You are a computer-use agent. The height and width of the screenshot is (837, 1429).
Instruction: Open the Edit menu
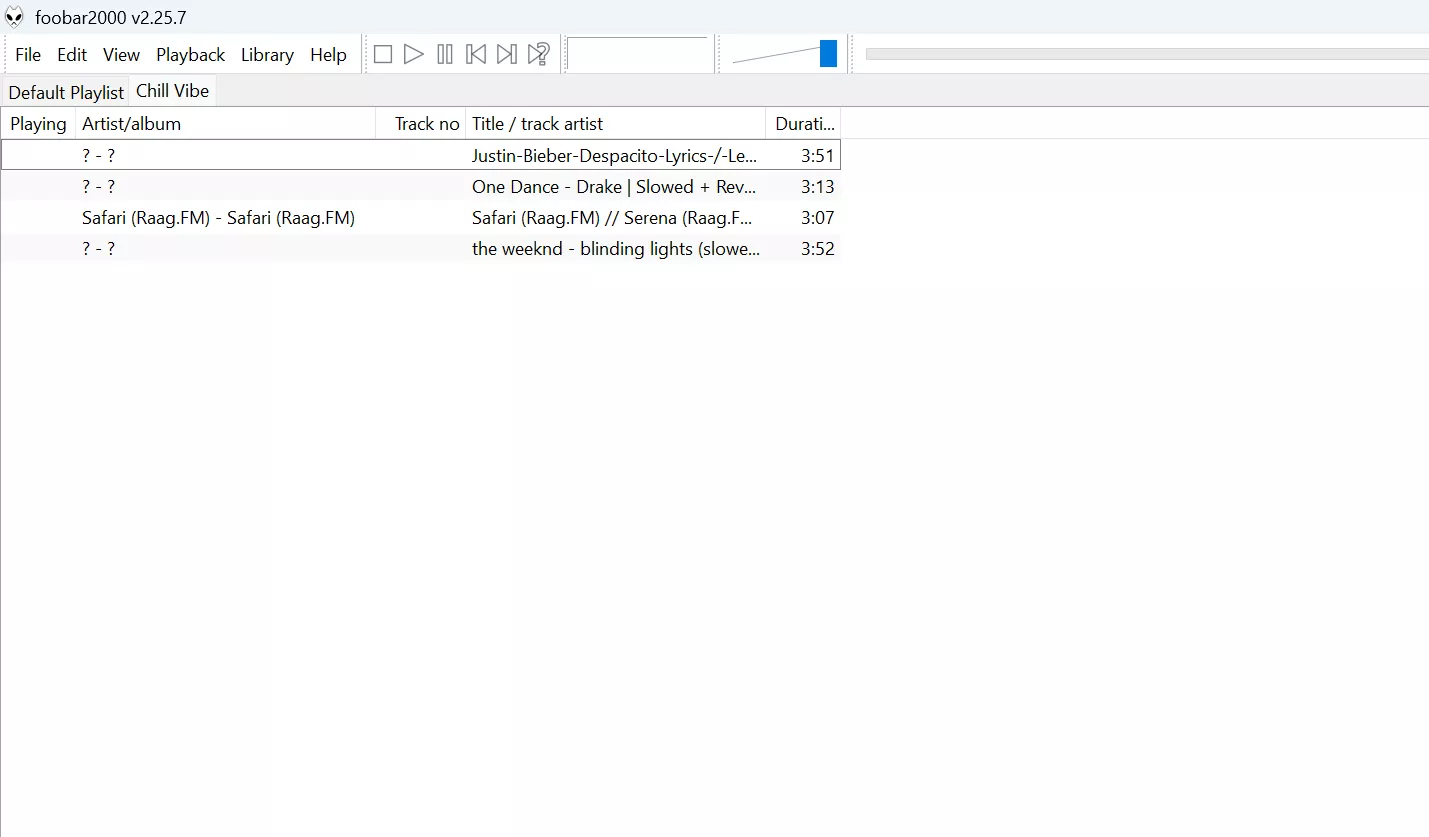point(71,55)
